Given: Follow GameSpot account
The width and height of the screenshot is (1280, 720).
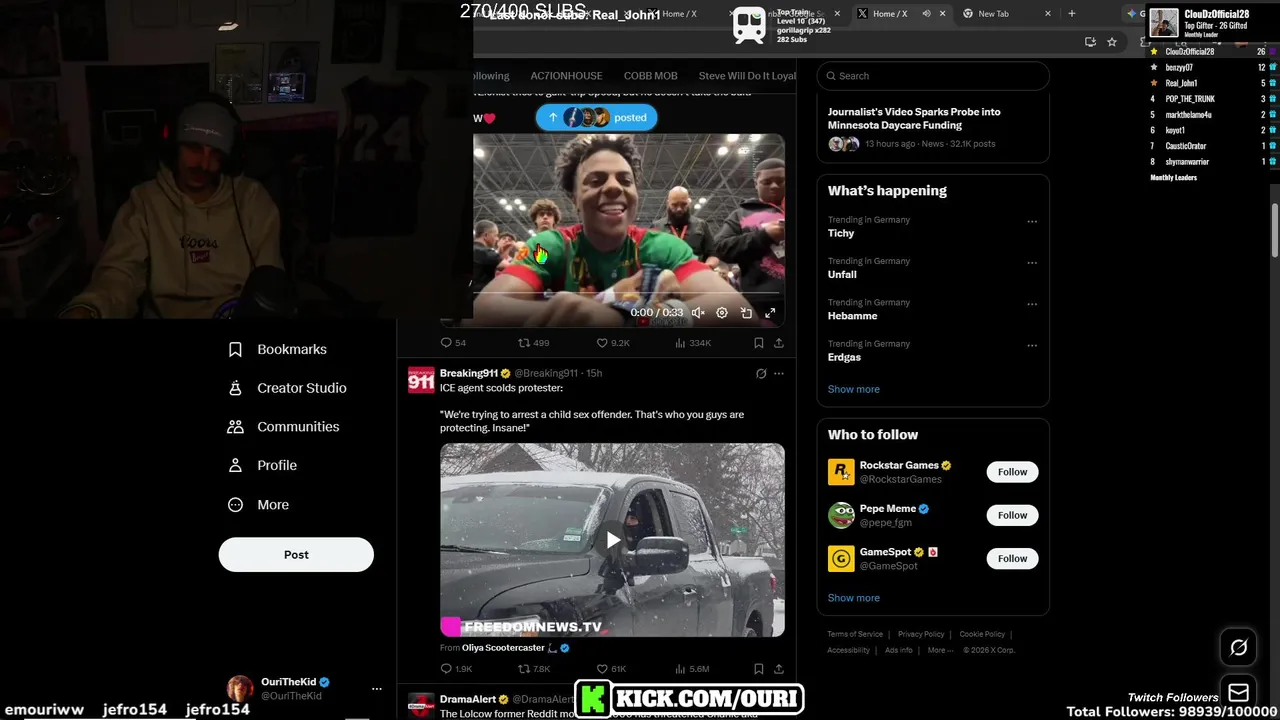Looking at the screenshot, I should coord(1012,559).
